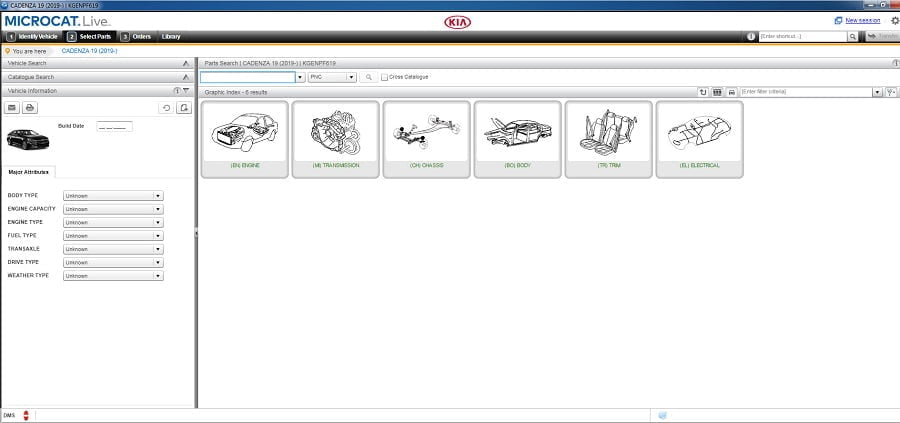This screenshot has height=423, width=900.
Task: Click the New session window icon
Action: pos(838,21)
